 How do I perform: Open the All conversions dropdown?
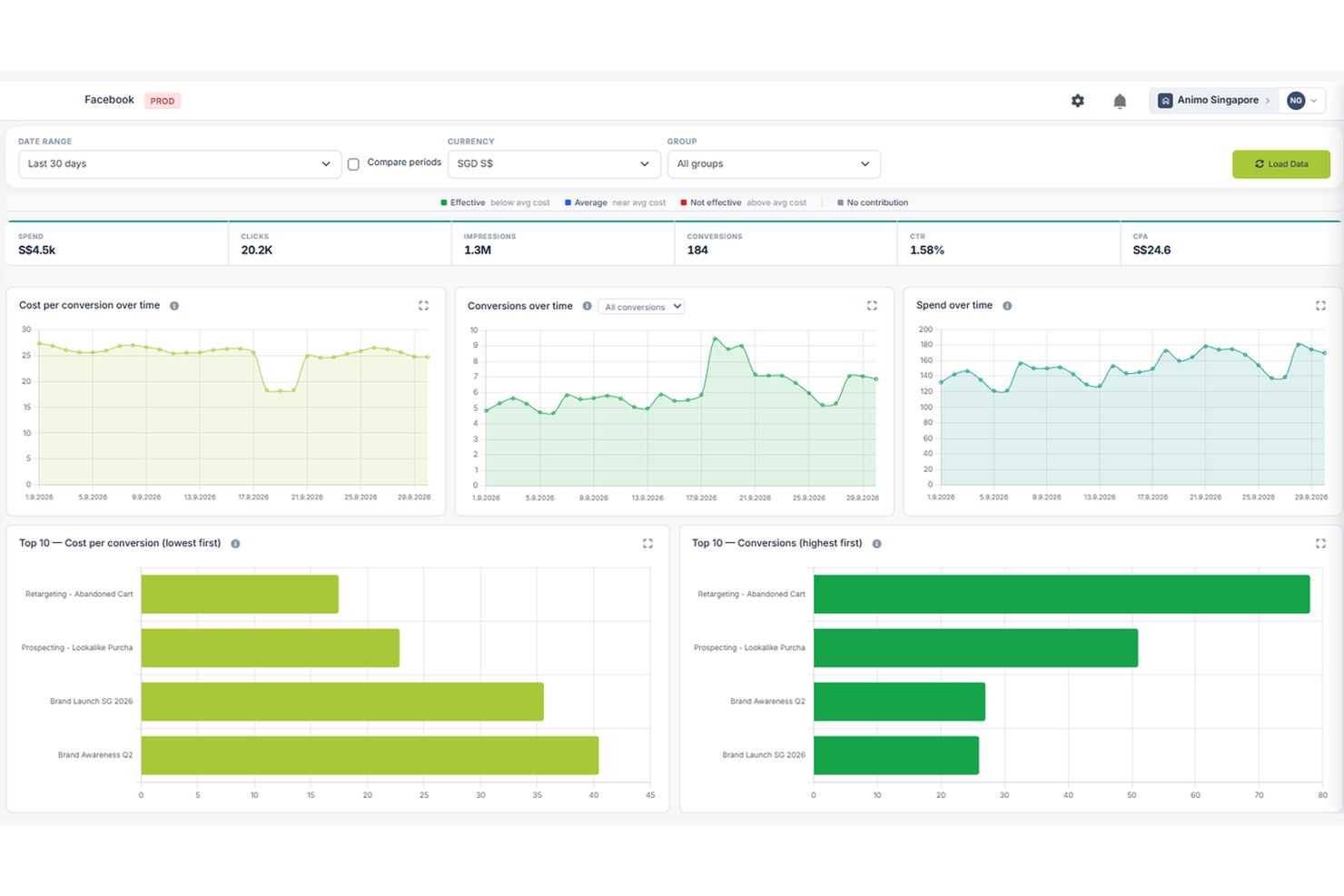click(x=641, y=307)
